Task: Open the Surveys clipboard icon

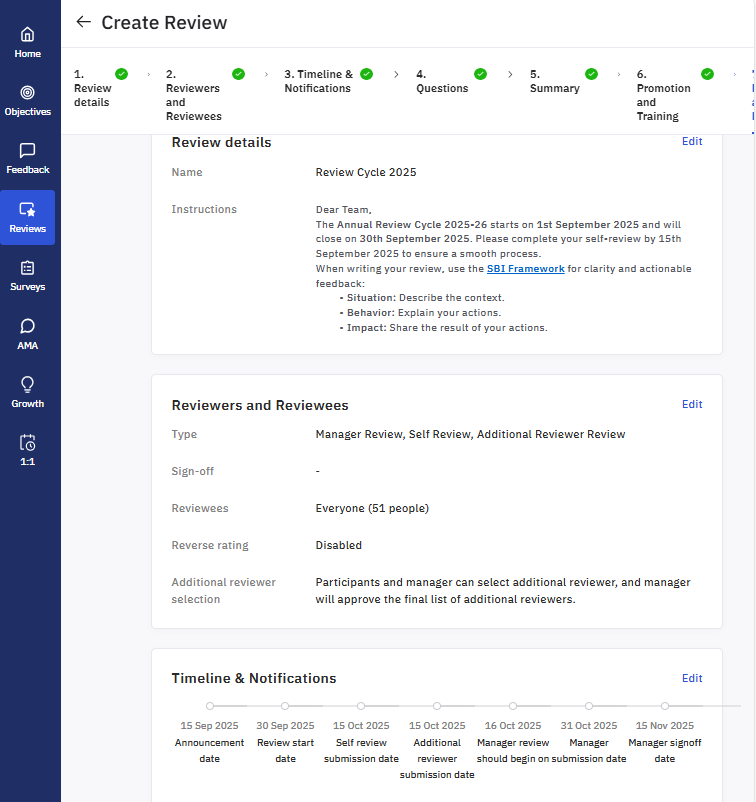Action: click(27, 268)
